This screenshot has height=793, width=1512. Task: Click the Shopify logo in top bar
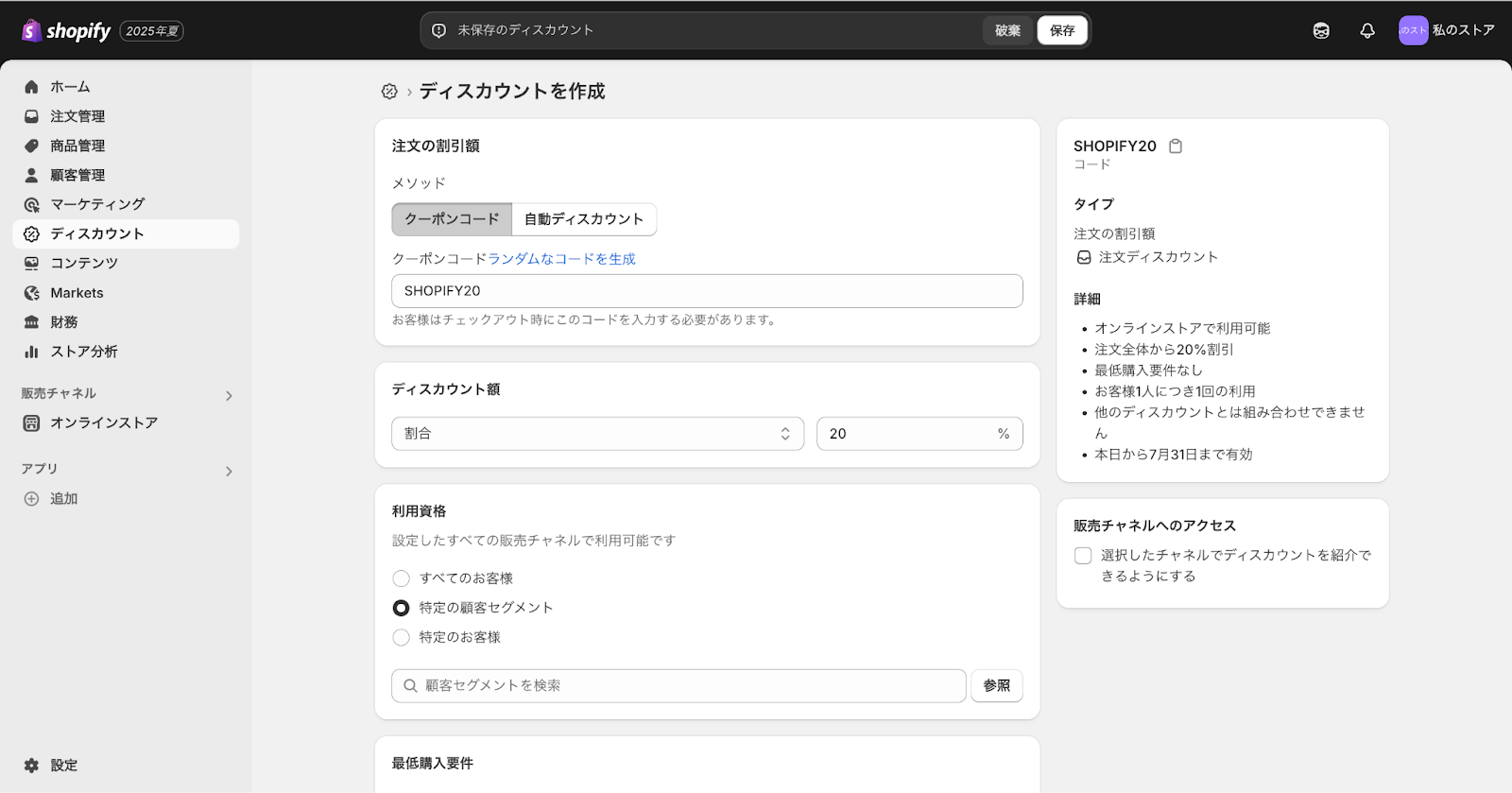click(66, 30)
